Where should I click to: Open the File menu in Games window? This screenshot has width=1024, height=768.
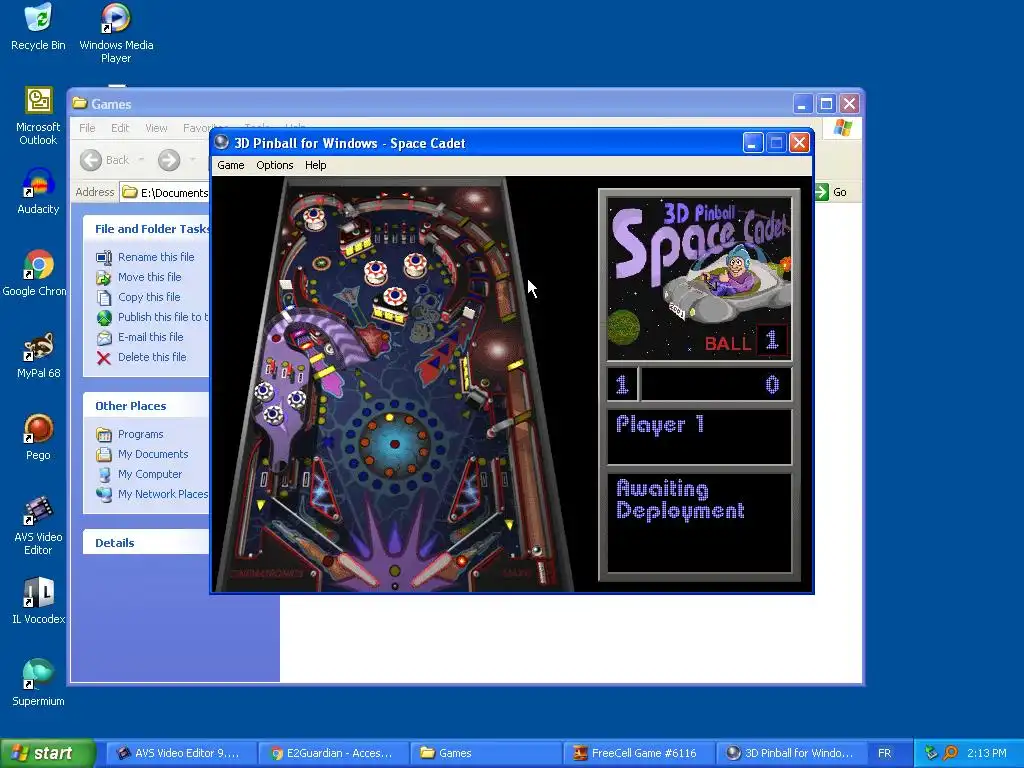[87, 128]
